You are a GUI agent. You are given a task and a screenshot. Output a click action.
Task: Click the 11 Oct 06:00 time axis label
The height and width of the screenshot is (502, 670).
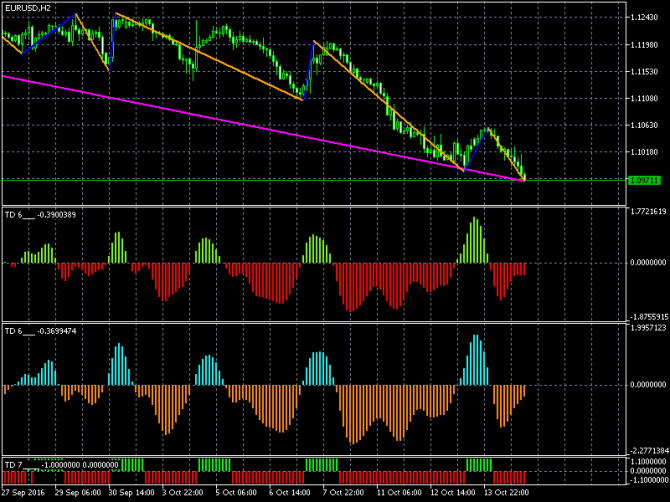399,492
